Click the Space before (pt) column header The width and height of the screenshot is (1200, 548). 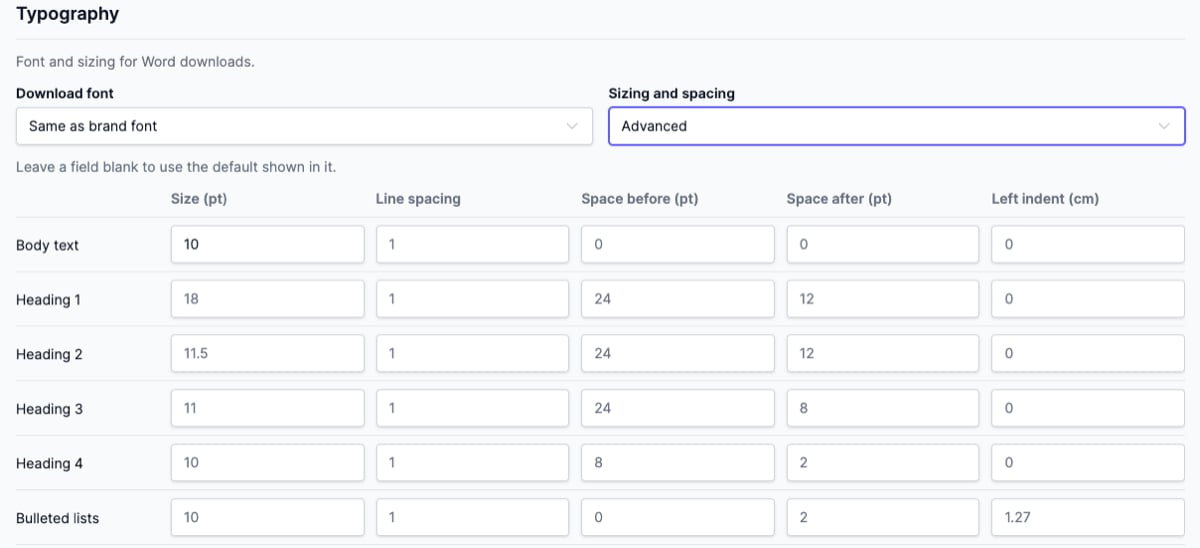[x=640, y=199]
